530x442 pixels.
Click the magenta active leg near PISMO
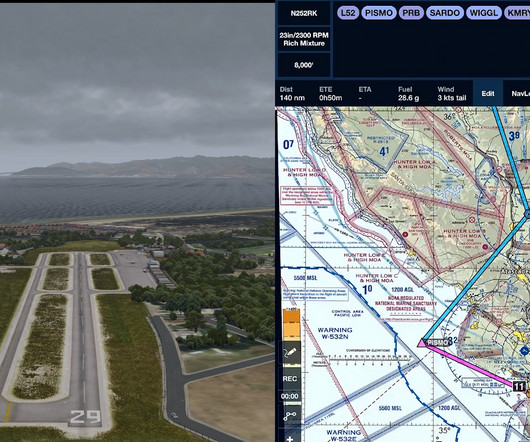(x=470, y=367)
